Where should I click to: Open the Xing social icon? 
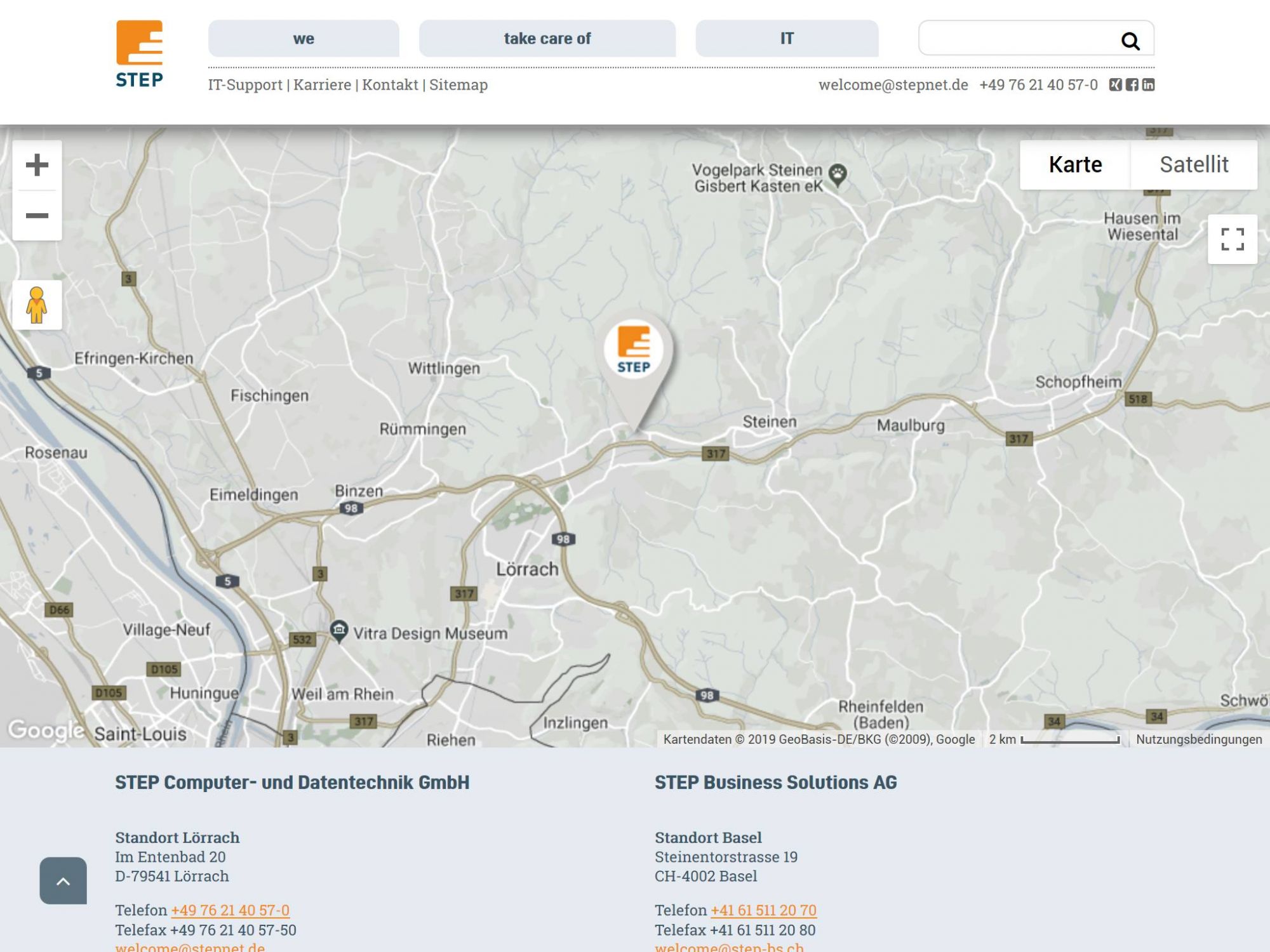click(1115, 84)
